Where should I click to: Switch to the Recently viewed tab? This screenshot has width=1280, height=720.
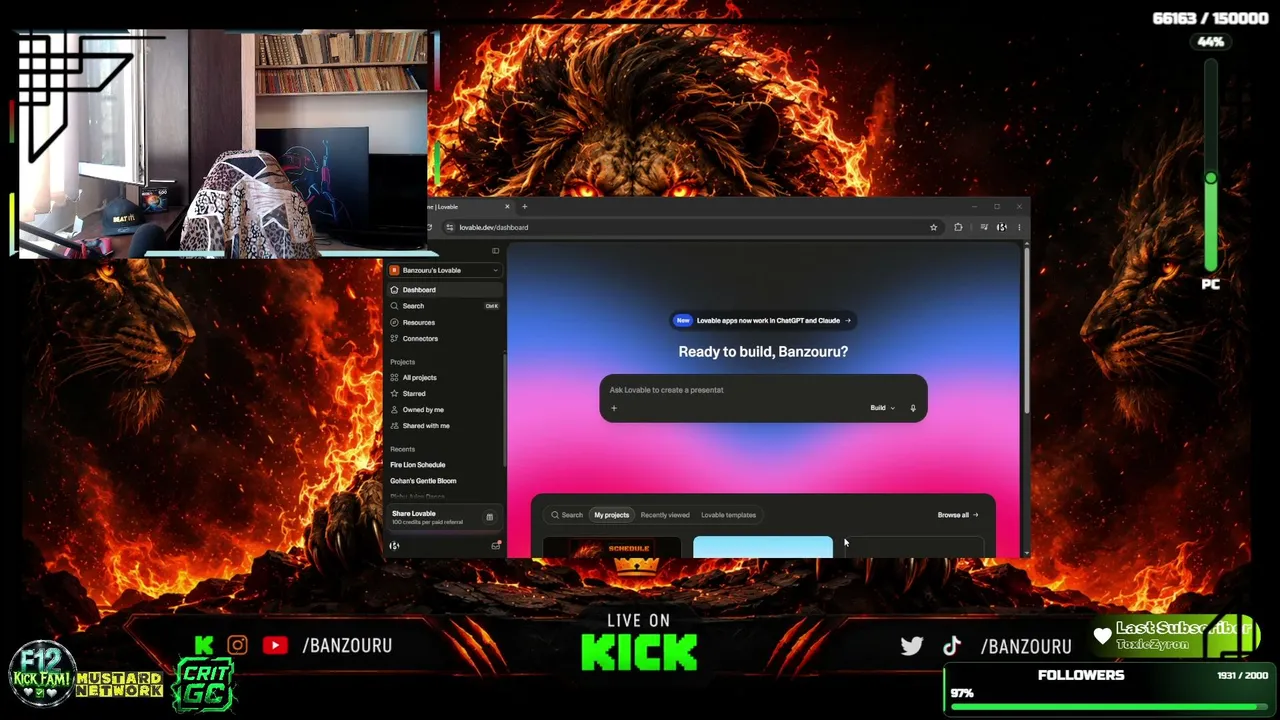pos(665,515)
